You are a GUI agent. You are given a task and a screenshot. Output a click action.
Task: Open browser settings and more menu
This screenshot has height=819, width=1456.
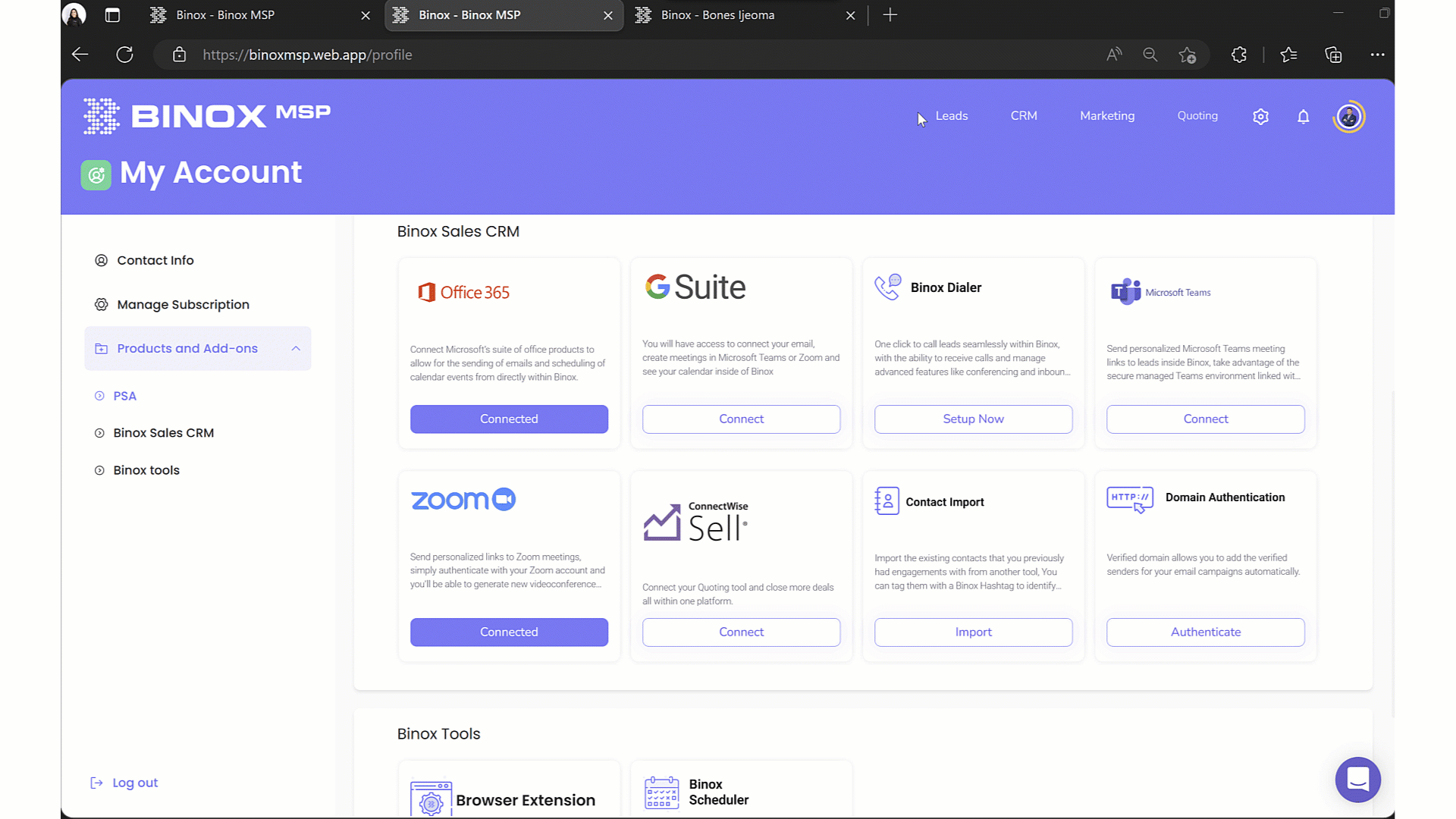pyautogui.click(x=1377, y=55)
